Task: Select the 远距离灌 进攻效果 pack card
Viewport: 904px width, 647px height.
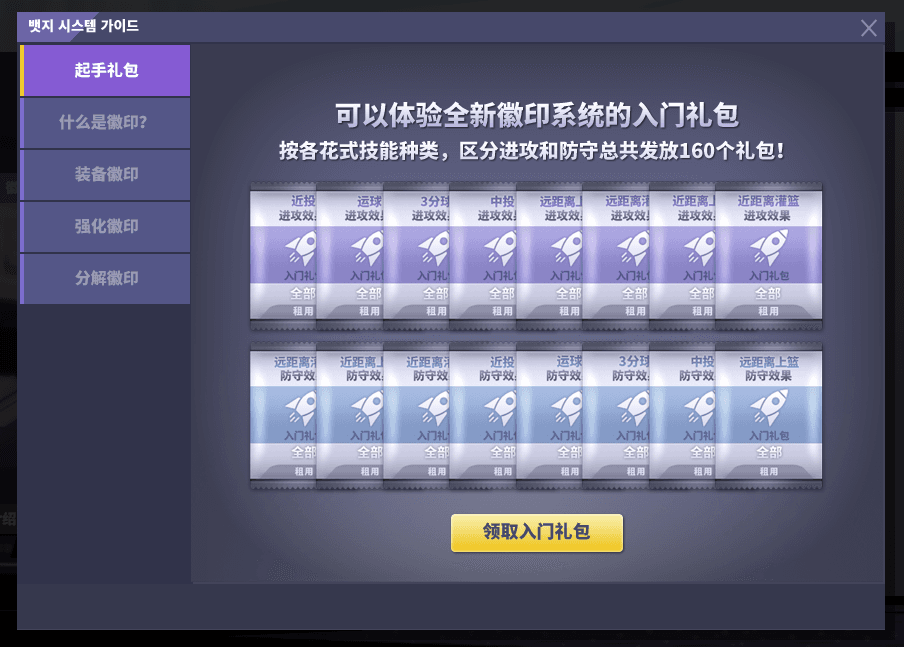Action: [616, 256]
